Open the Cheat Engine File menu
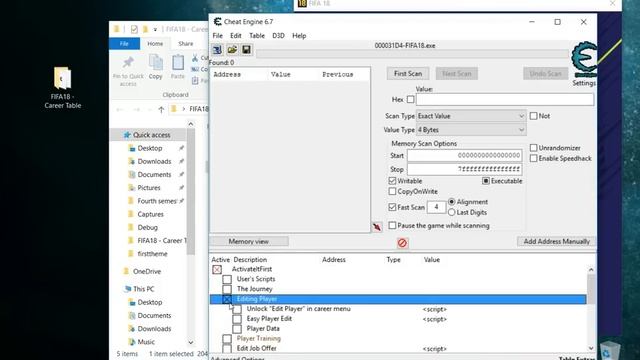This screenshot has height=360, width=640. [x=218, y=36]
